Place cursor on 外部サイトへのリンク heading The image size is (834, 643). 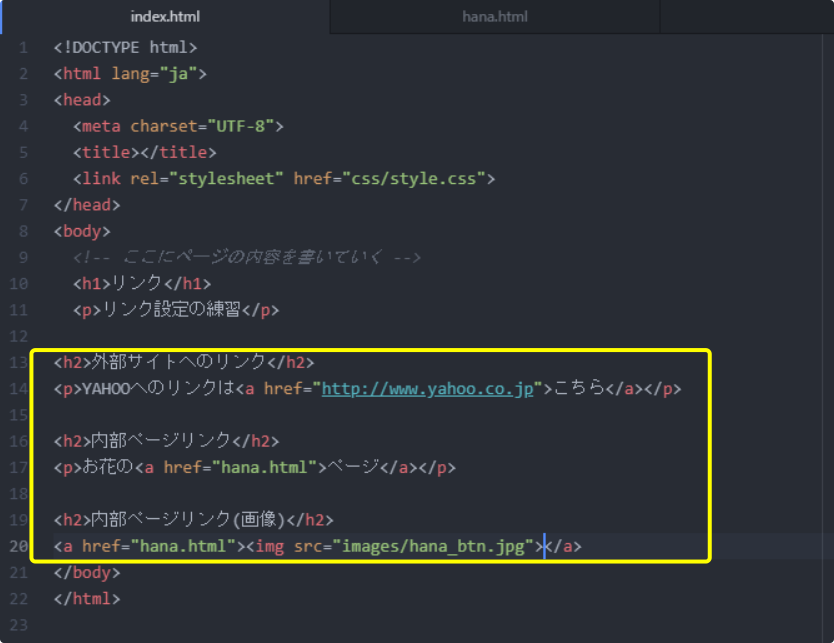[178, 362]
